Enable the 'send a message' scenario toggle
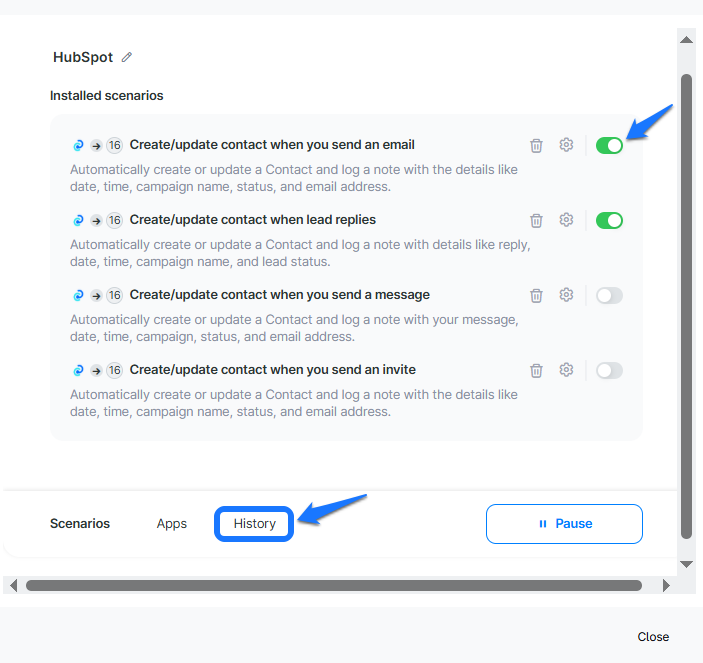 (609, 295)
